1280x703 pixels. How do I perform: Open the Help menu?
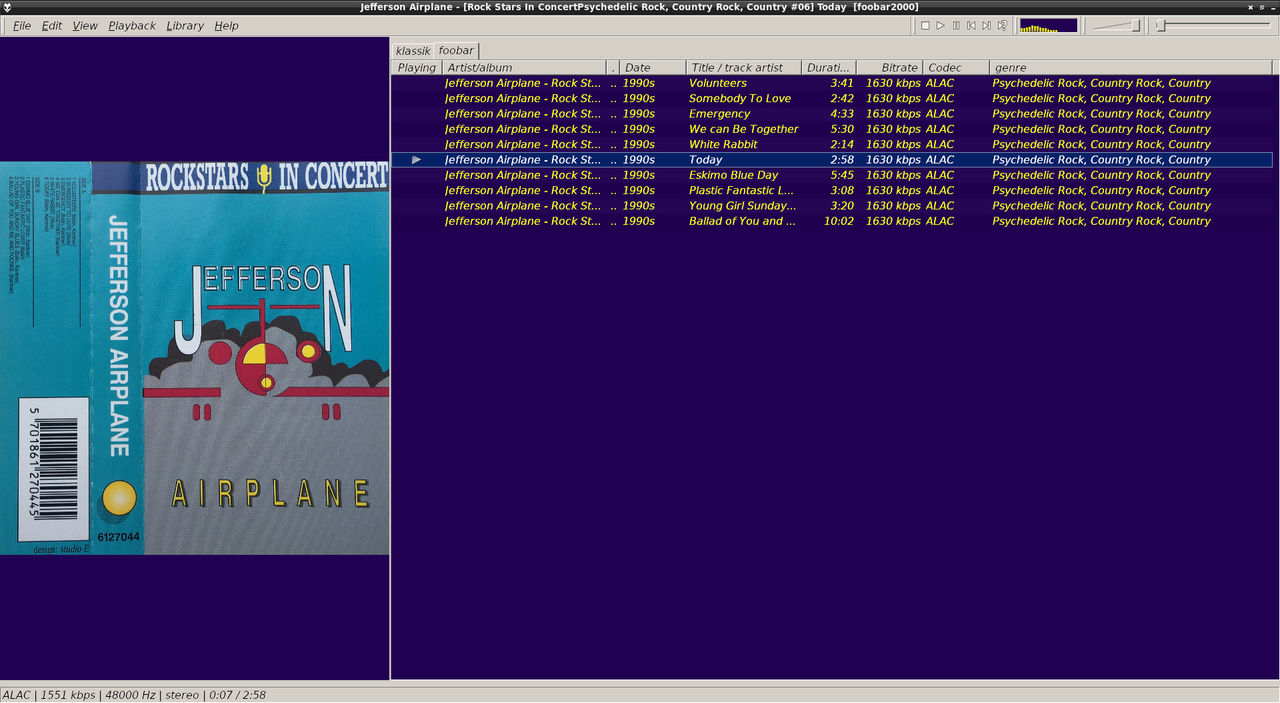(227, 25)
